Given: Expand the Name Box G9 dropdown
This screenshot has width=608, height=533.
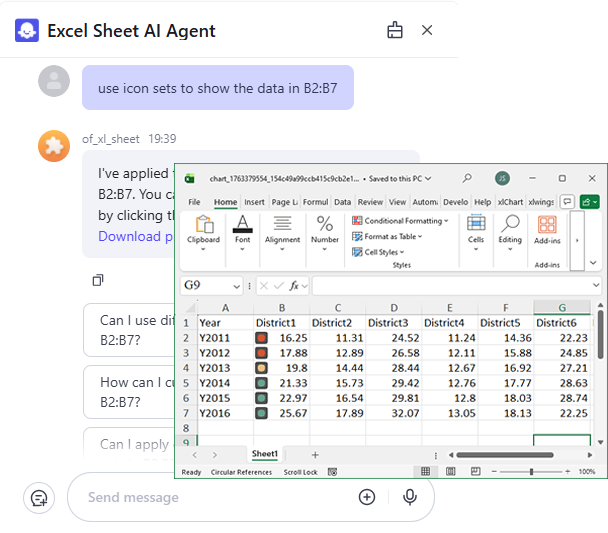Looking at the screenshot, I should click(x=236, y=286).
